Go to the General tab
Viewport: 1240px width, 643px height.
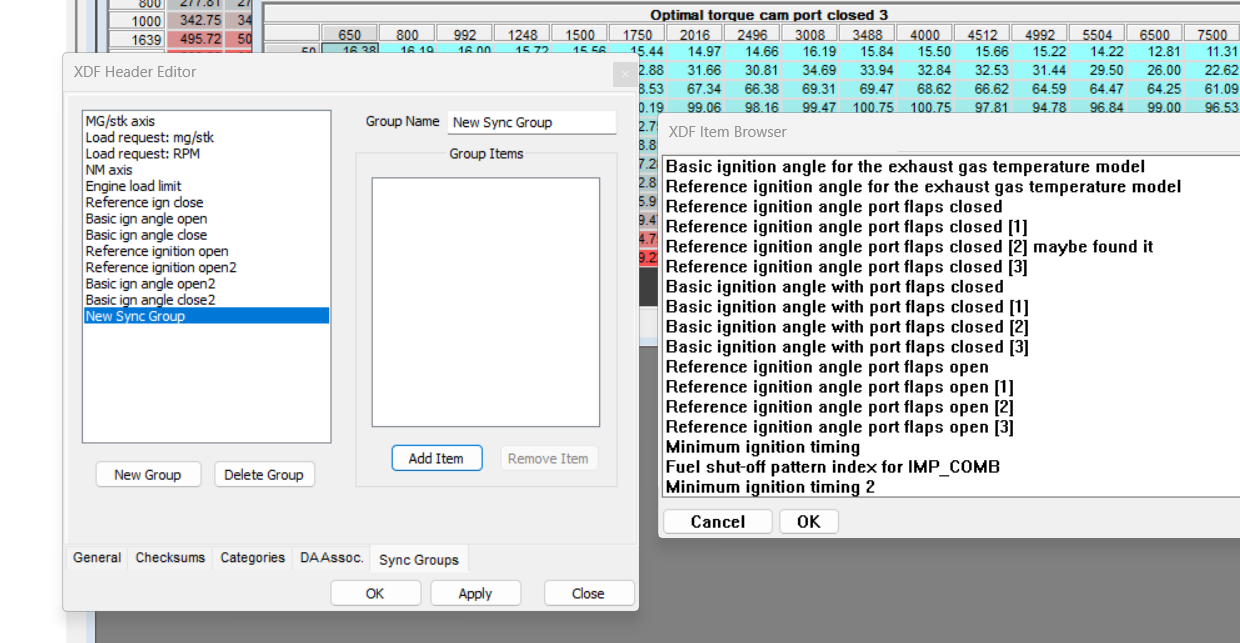[x=96, y=558]
